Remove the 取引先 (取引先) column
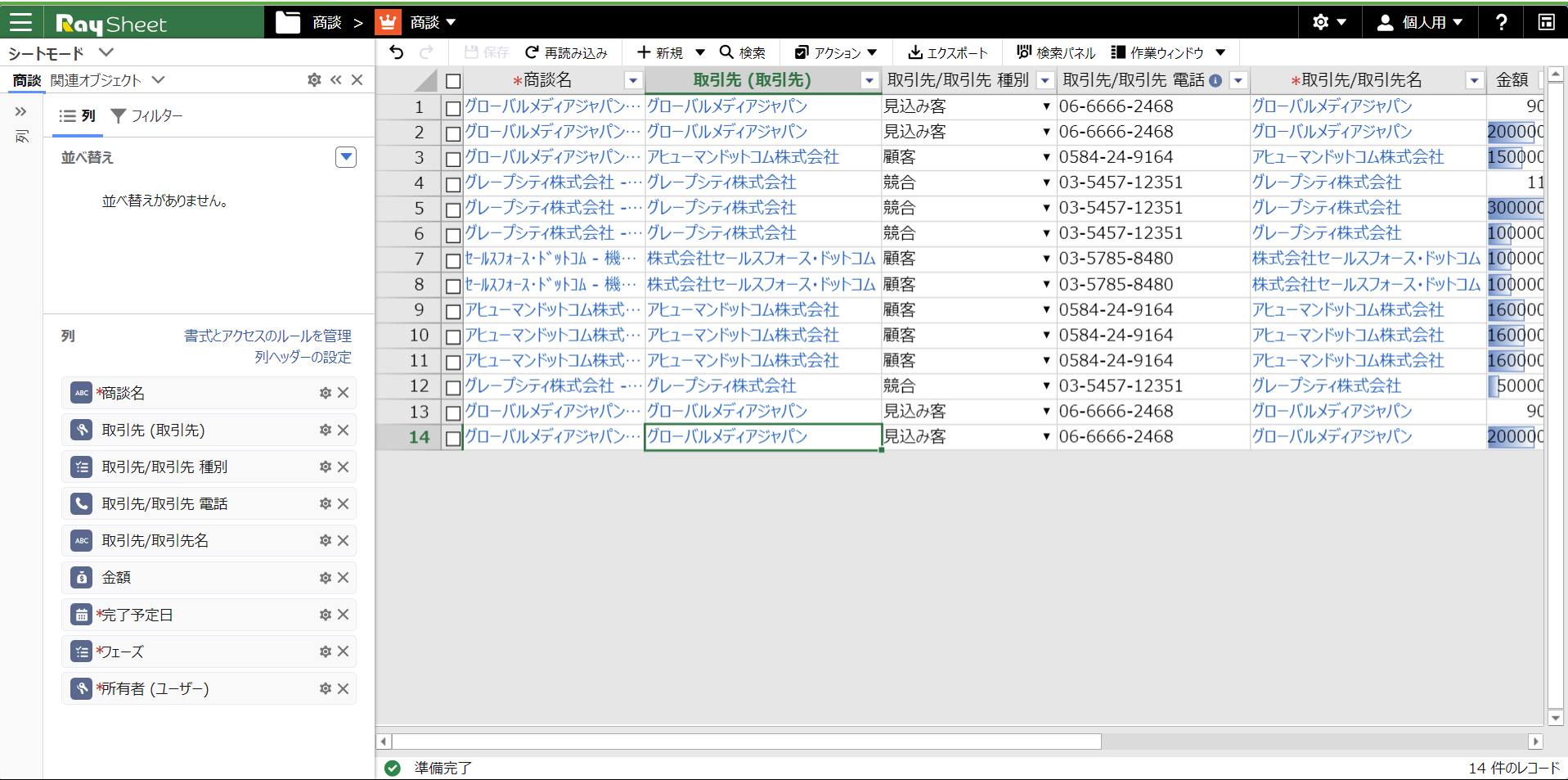Screen dimensions: 1568x780 click(x=344, y=430)
